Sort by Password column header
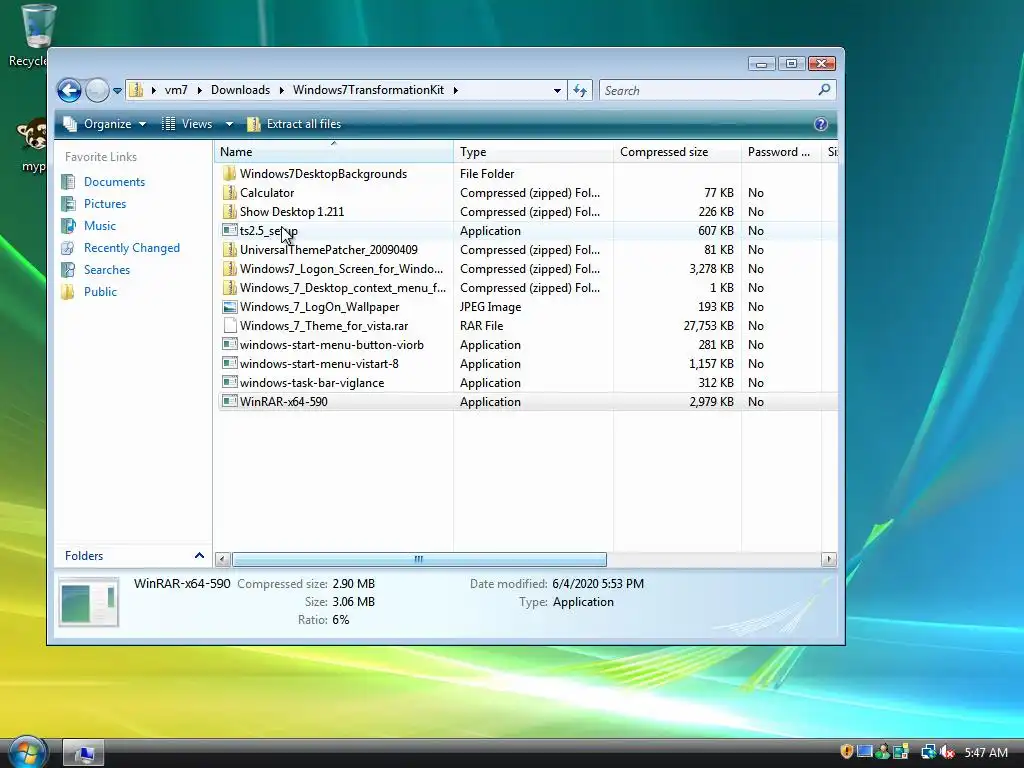Viewport: 1024px width, 768px height. [782, 152]
